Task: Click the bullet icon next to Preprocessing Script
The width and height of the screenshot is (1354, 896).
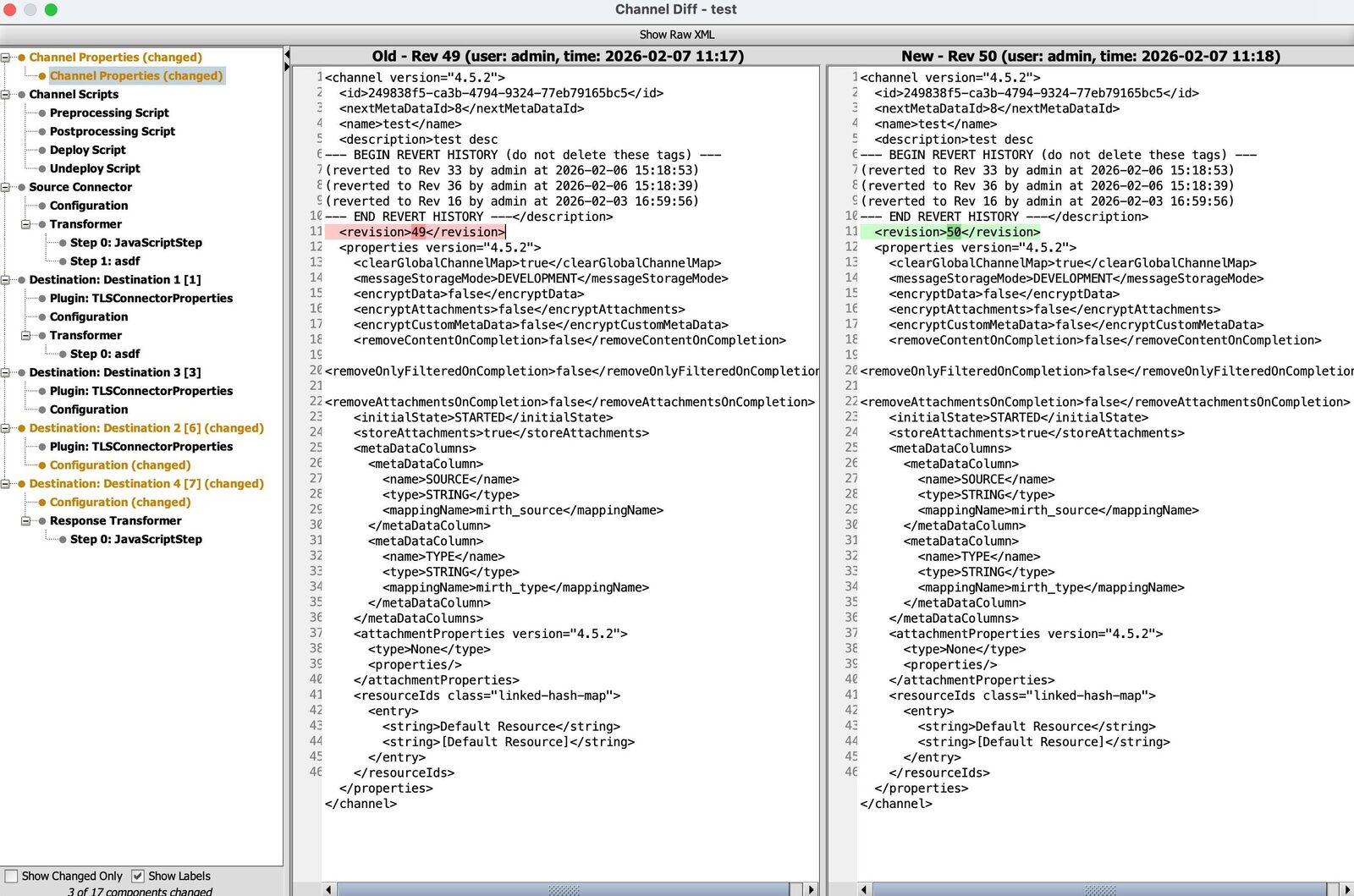Action: [41, 113]
